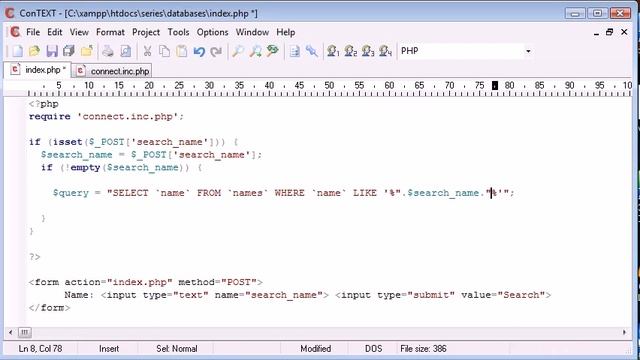Run user command 2 icon

351,51
